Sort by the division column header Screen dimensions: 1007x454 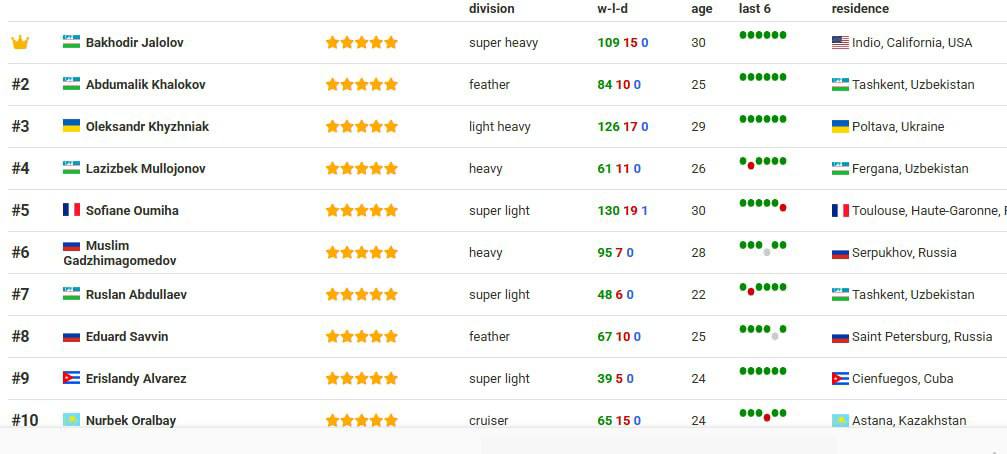click(x=491, y=9)
